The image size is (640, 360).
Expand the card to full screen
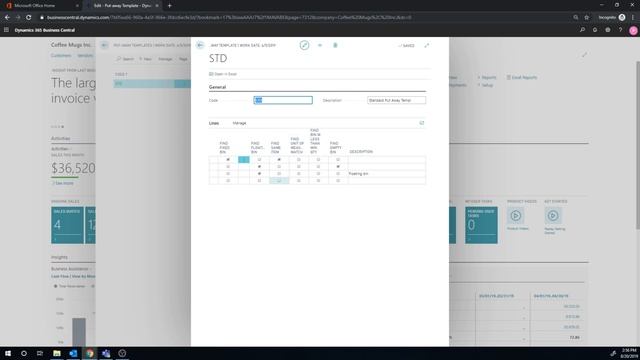[x=427, y=45]
